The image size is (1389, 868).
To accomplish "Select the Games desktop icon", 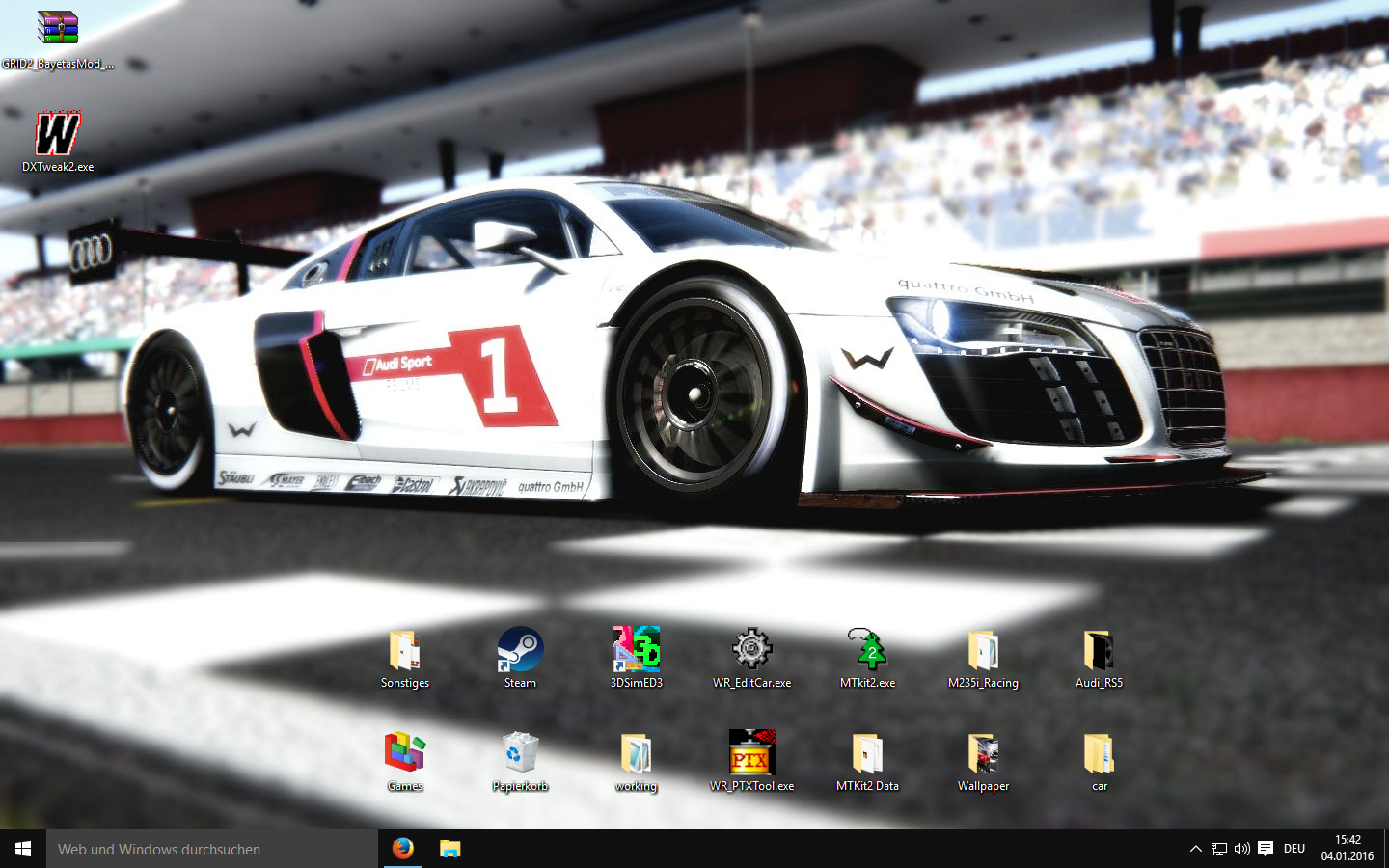I will 405,752.
